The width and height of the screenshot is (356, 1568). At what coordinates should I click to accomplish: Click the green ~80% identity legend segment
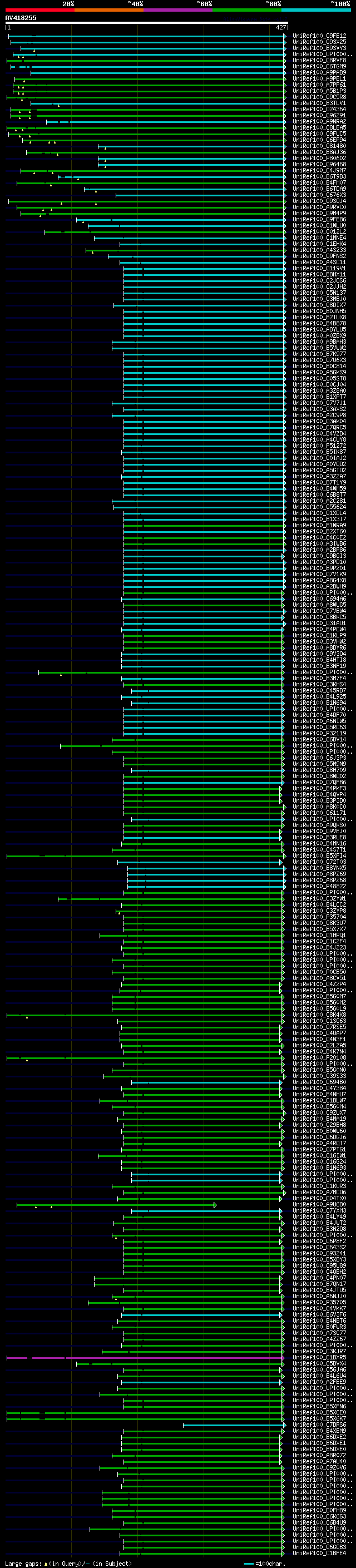[247, 10]
